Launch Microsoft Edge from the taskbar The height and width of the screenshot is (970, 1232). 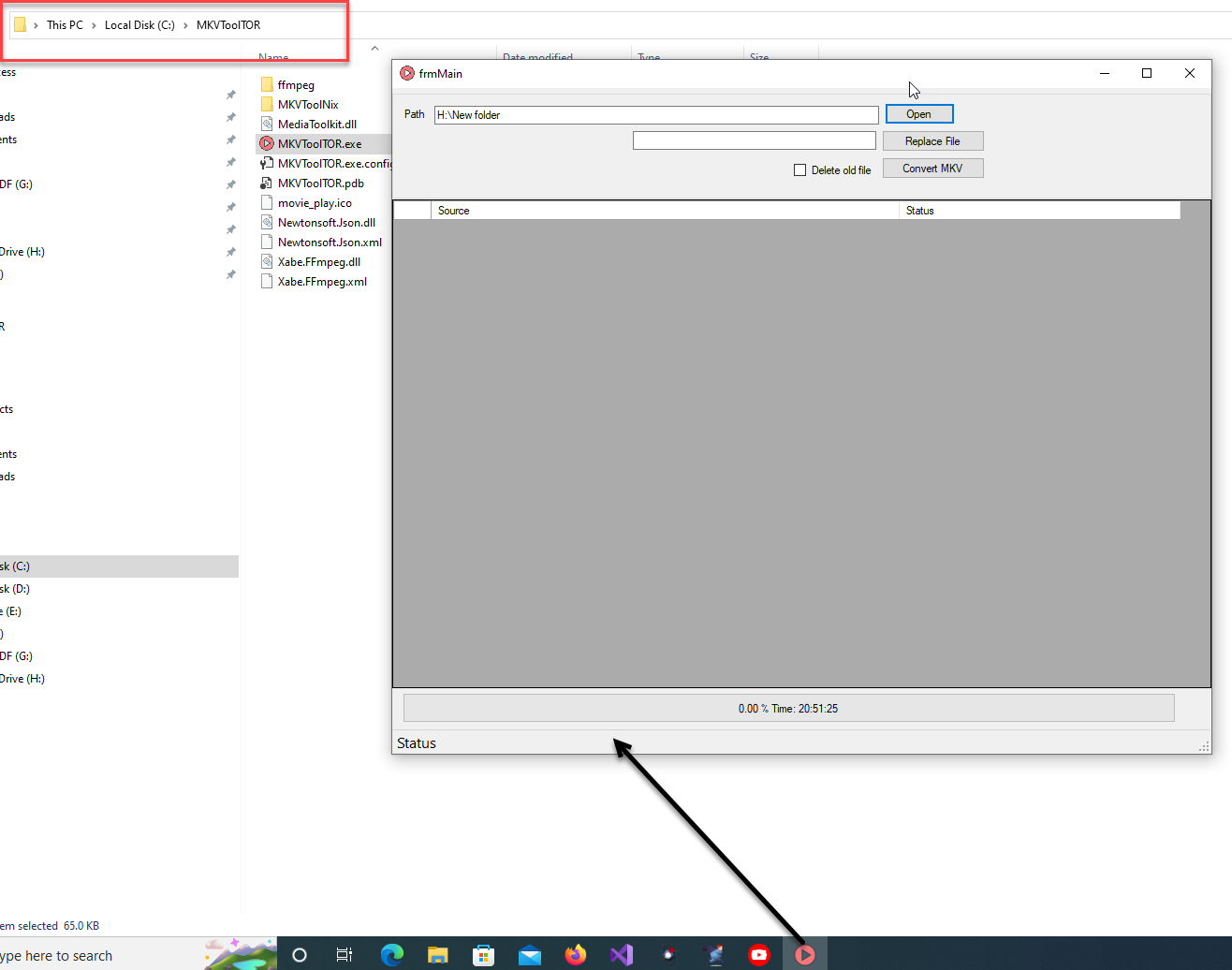392,955
